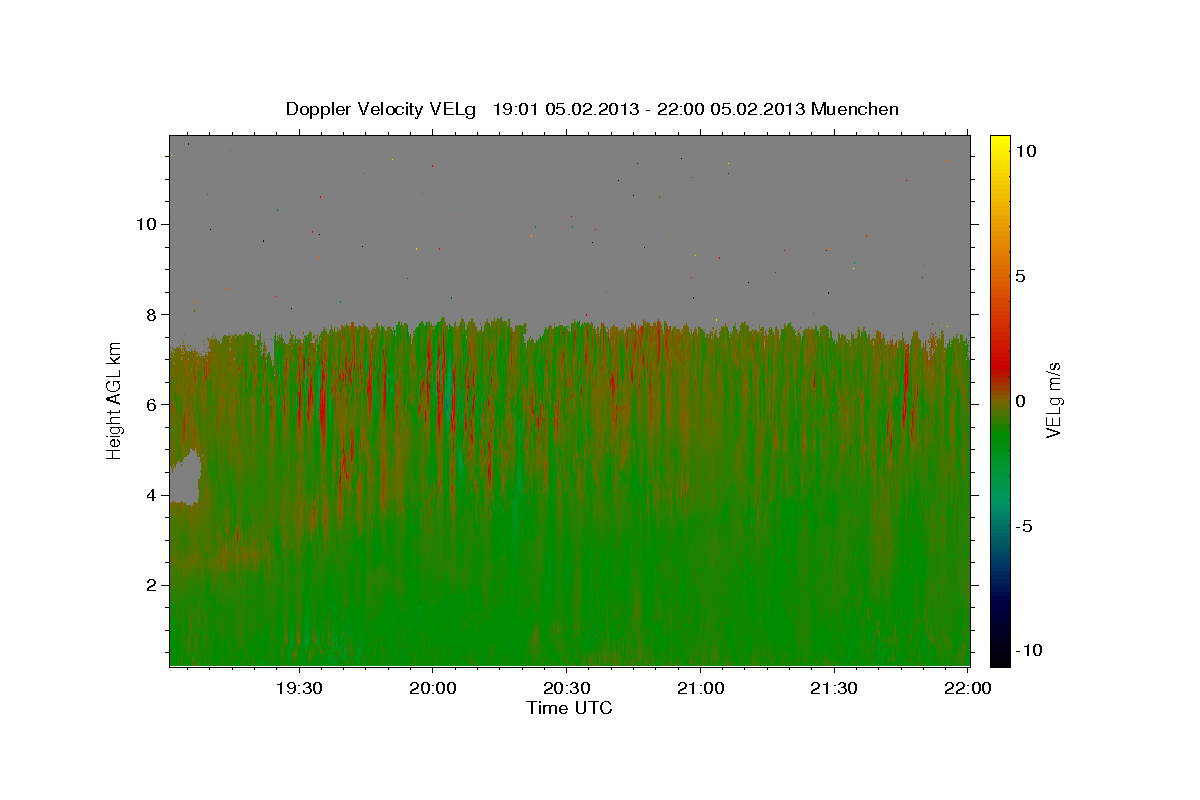Click the 22:00 time tick label

[968, 688]
